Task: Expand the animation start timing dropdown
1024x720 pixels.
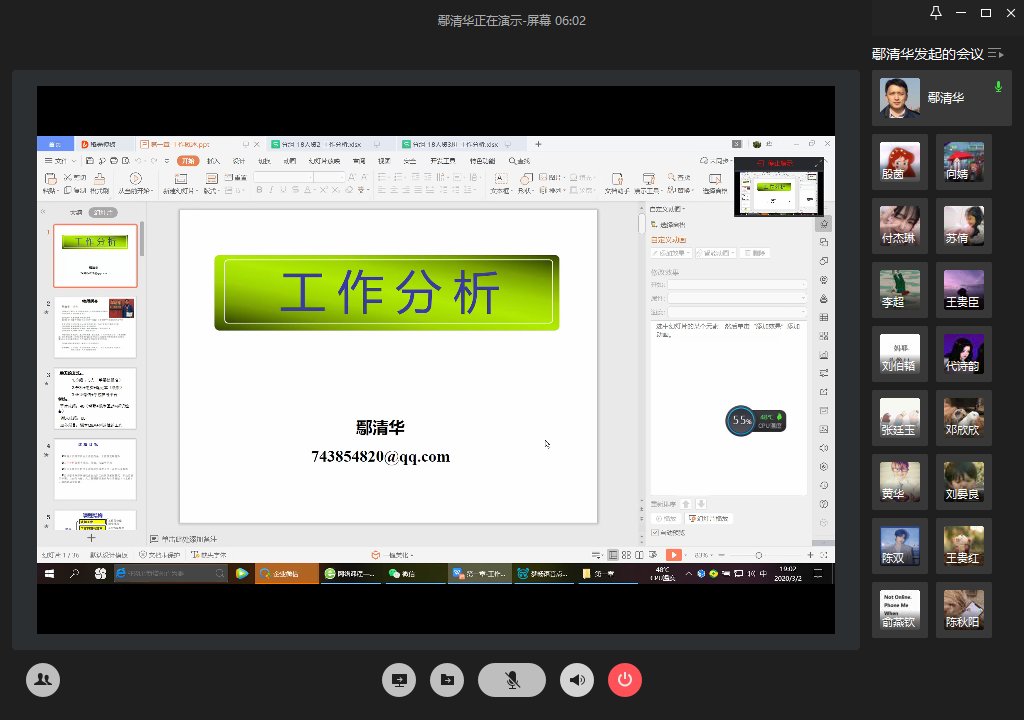Action: (x=803, y=283)
